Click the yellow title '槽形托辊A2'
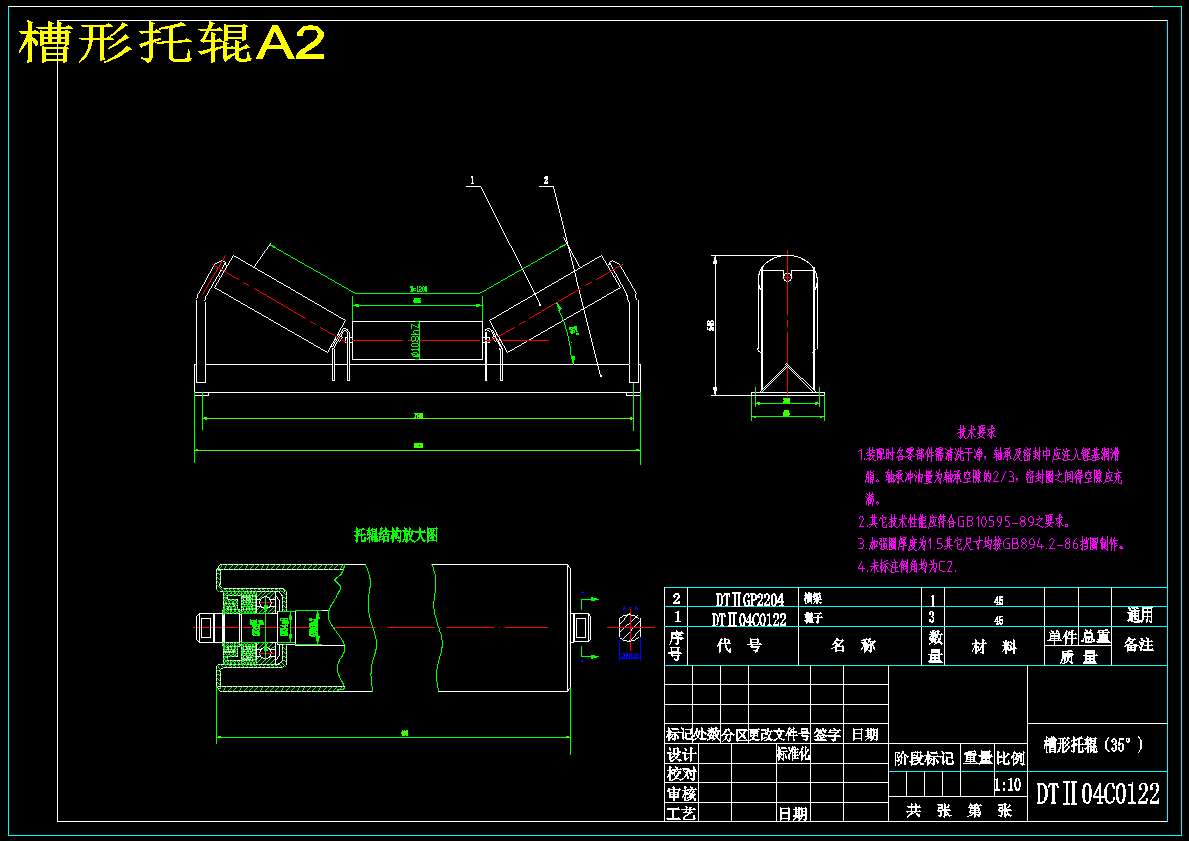The image size is (1189, 841). pos(172,42)
